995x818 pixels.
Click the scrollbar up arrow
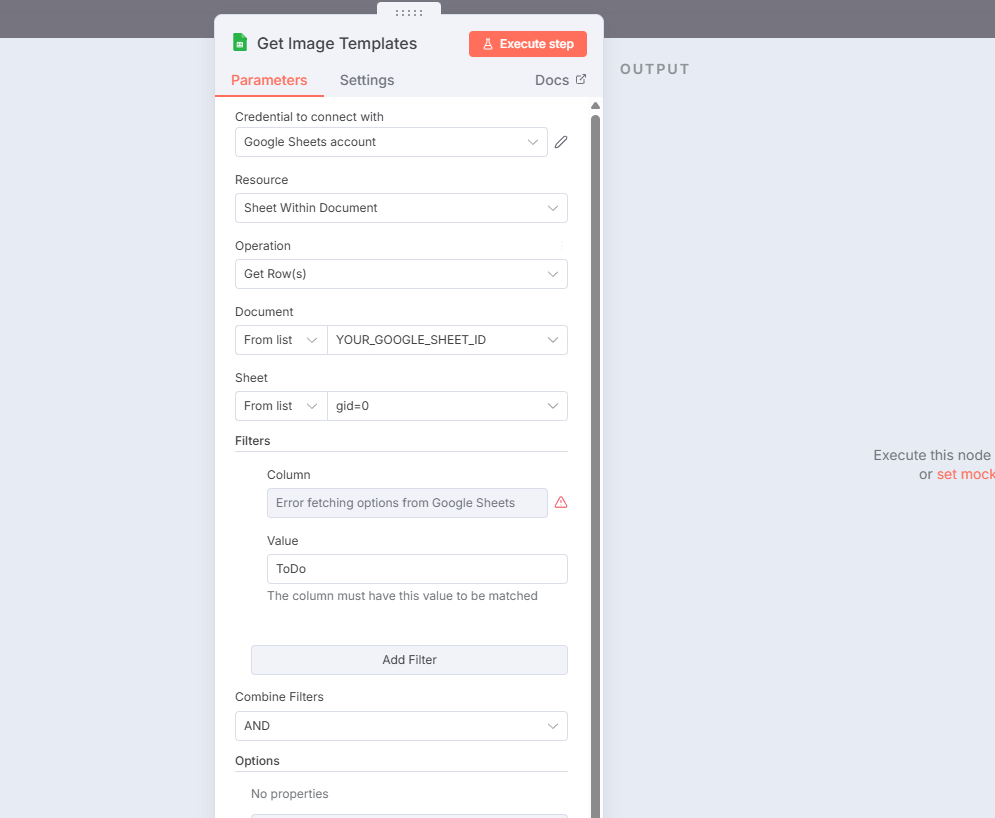click(595, 106)
